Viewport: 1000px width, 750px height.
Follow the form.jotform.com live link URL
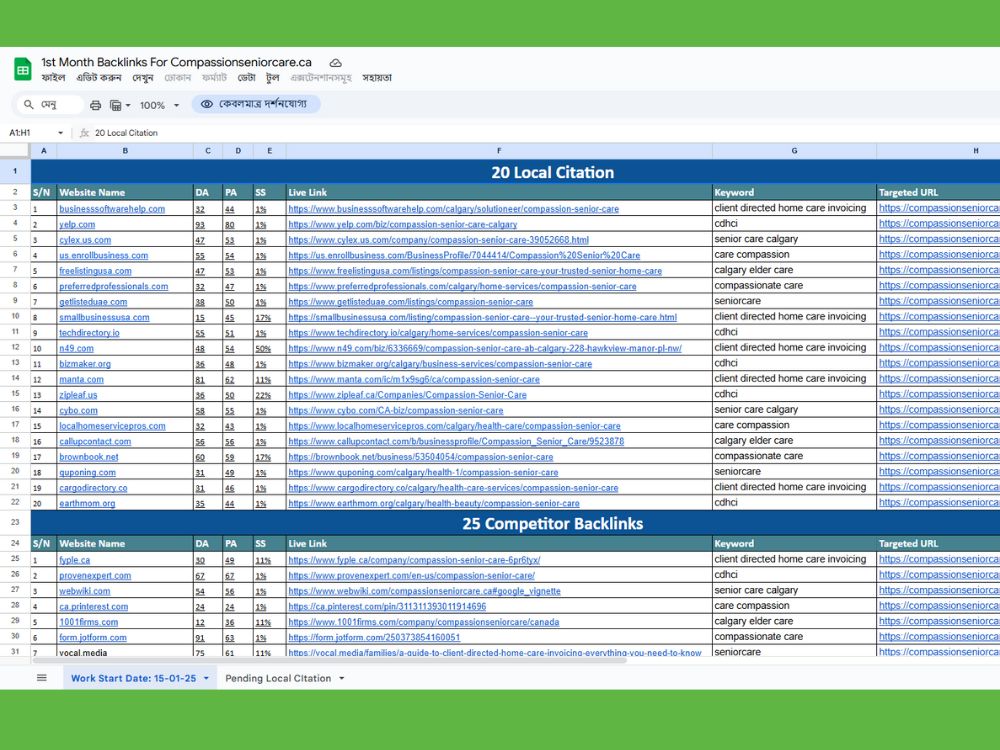[x=374, y=637]
